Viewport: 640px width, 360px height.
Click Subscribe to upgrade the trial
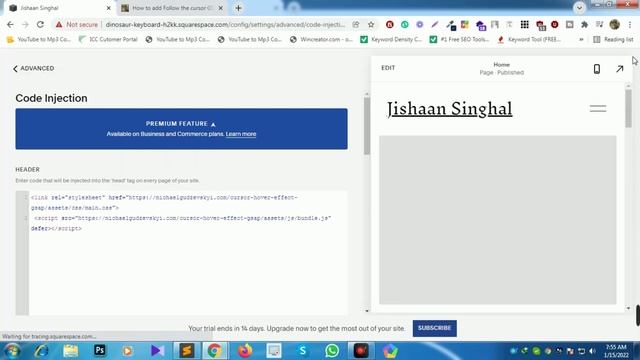(434, 328)
